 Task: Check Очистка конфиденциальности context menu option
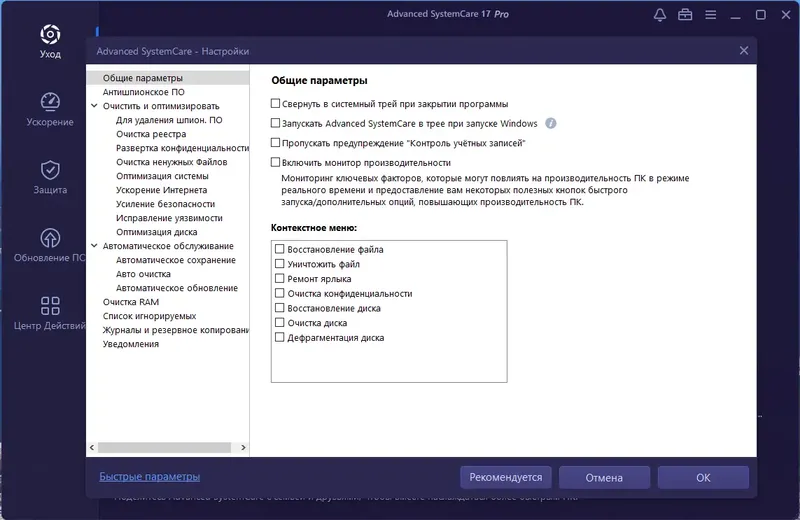pos(280,293)
